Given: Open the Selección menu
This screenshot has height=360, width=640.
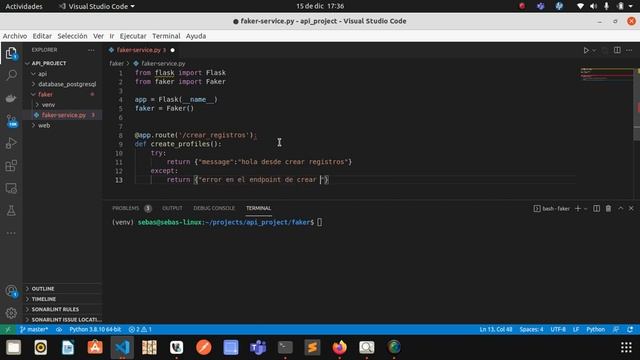Looking at the screenshot, I should click(72, 36).
